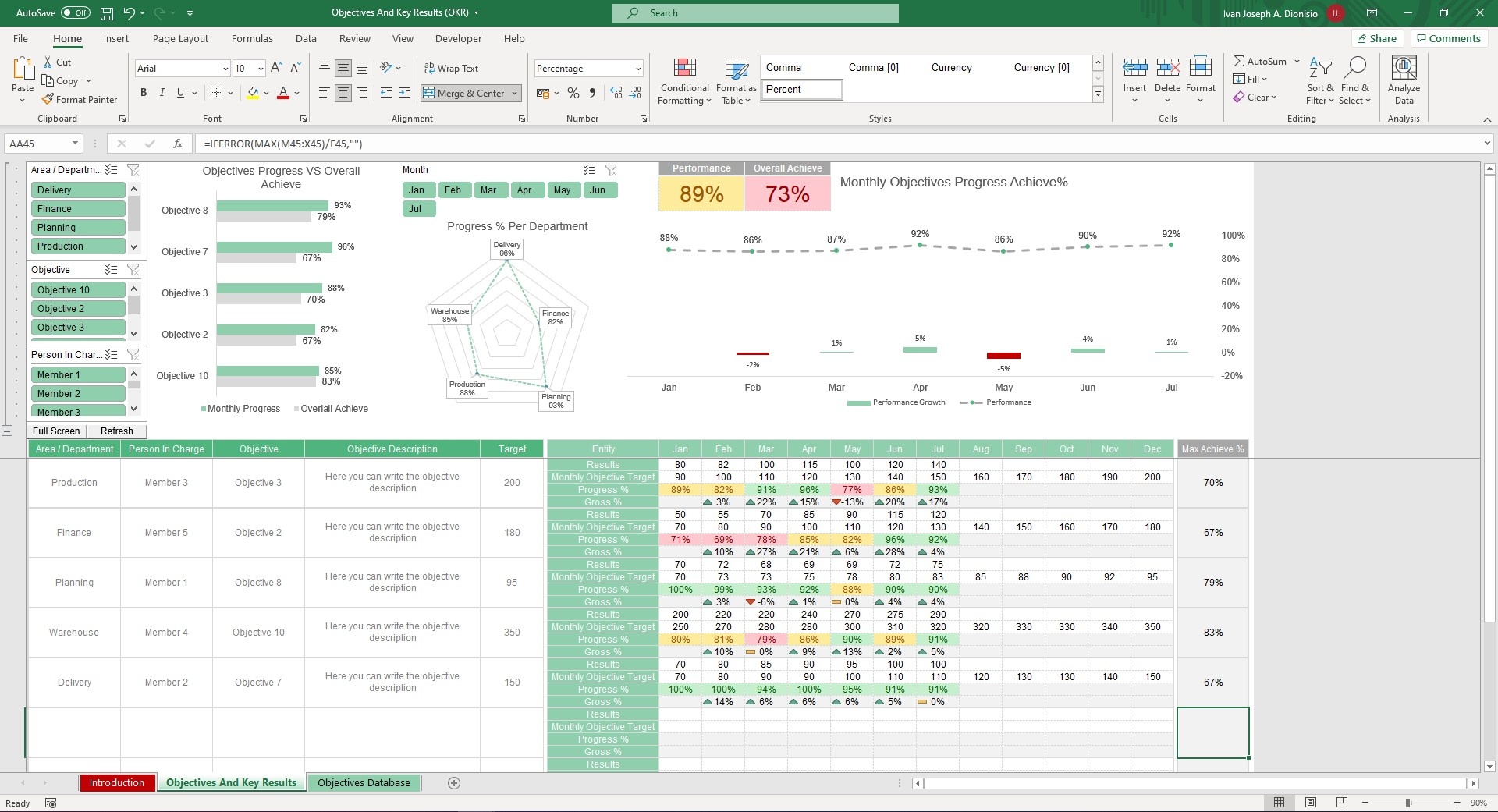Switch to the Objectives Database sheet
The image size is (1498, 812).
[x=364, y=782]
